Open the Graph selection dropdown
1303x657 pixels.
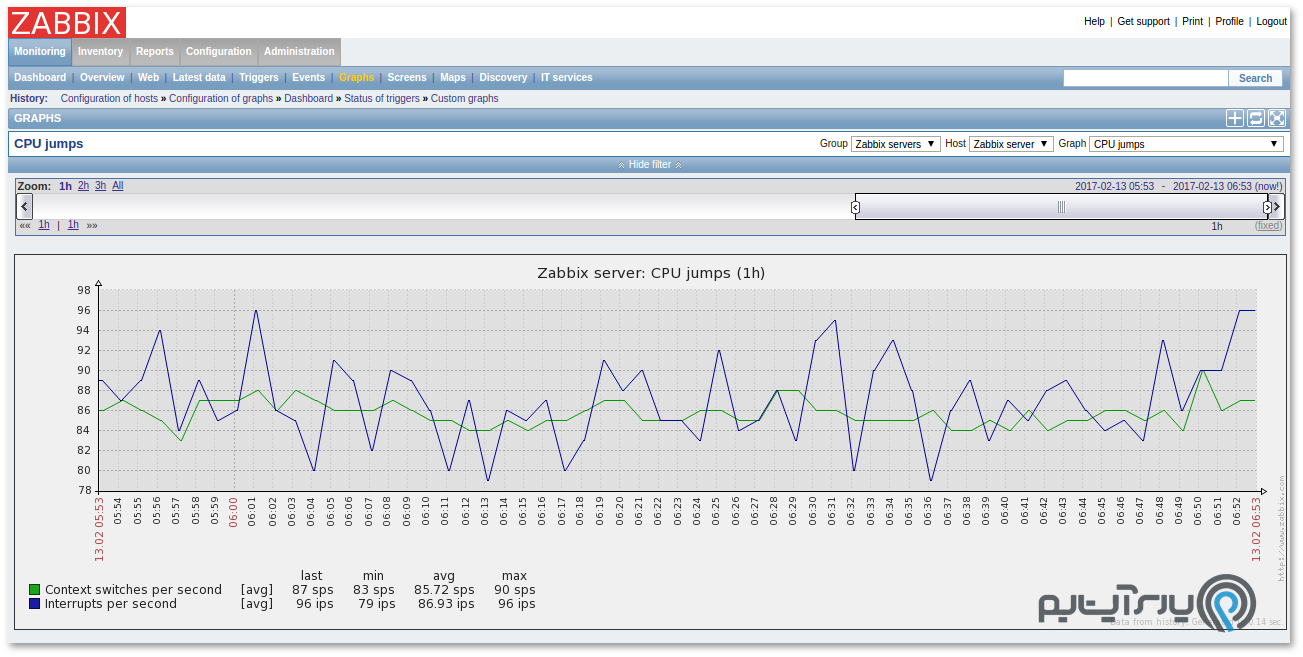coord(1186,144)
